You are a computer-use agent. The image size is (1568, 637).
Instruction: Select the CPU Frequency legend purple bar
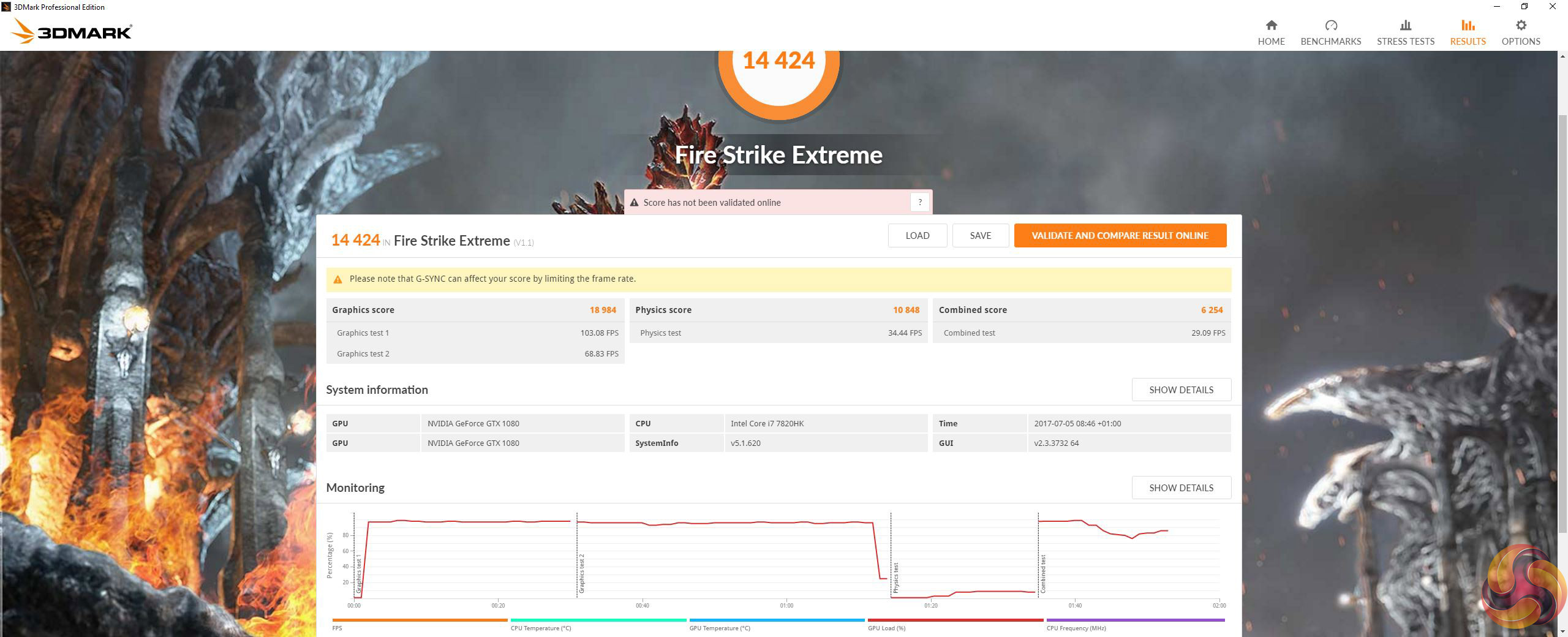click(x=1136, y=620)
